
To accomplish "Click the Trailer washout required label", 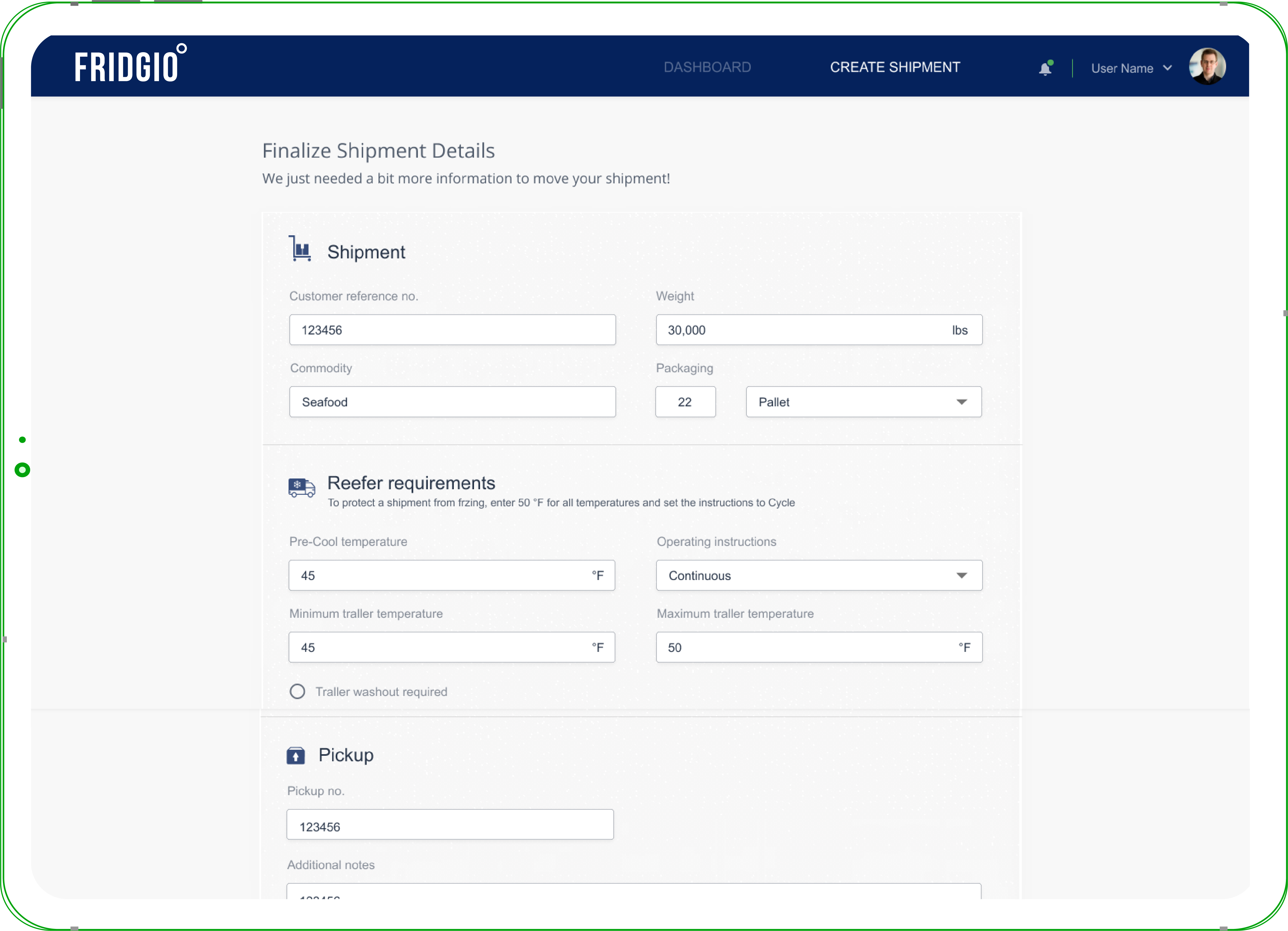I will click(382, 692).
